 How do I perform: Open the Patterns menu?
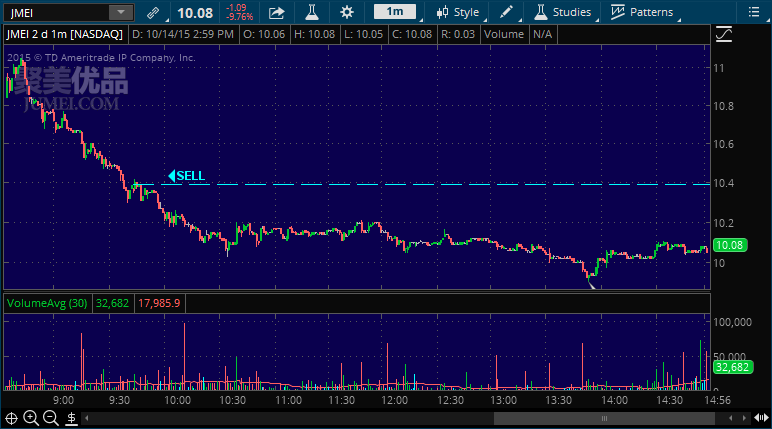coord(642,12)
